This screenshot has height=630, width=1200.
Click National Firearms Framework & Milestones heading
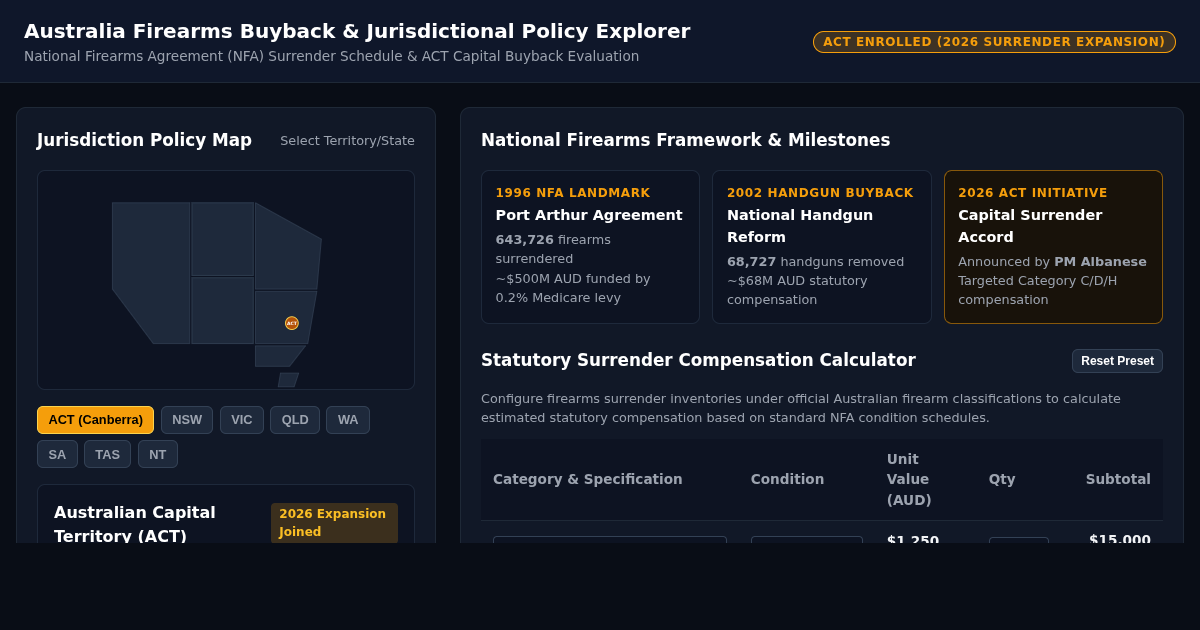click(x=685, y=140)
